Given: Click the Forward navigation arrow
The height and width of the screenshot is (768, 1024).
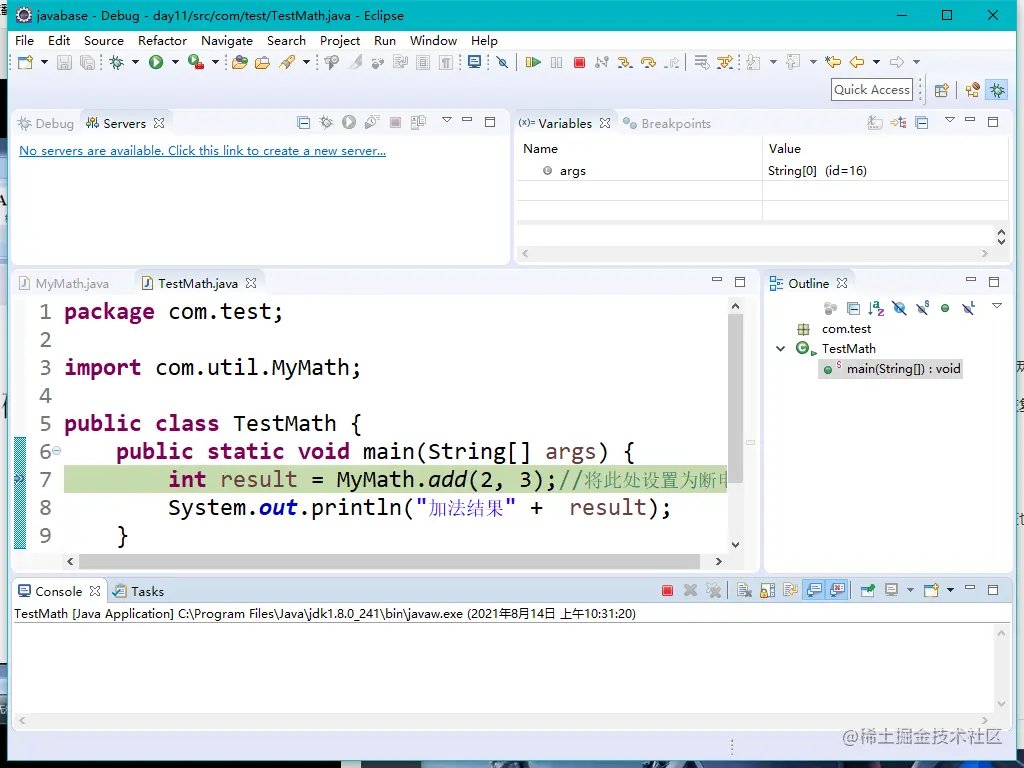Looking at the screenshot, I should [897, 62].
